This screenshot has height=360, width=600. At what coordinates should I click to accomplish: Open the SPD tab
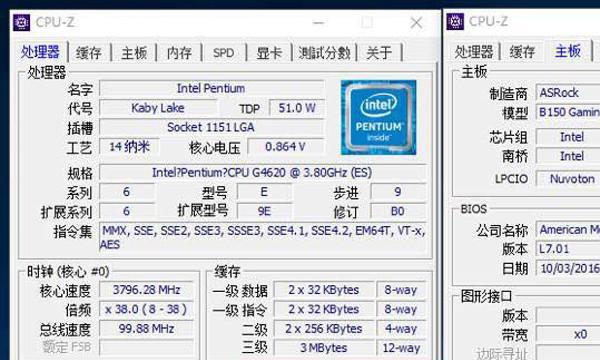(224, 52)
